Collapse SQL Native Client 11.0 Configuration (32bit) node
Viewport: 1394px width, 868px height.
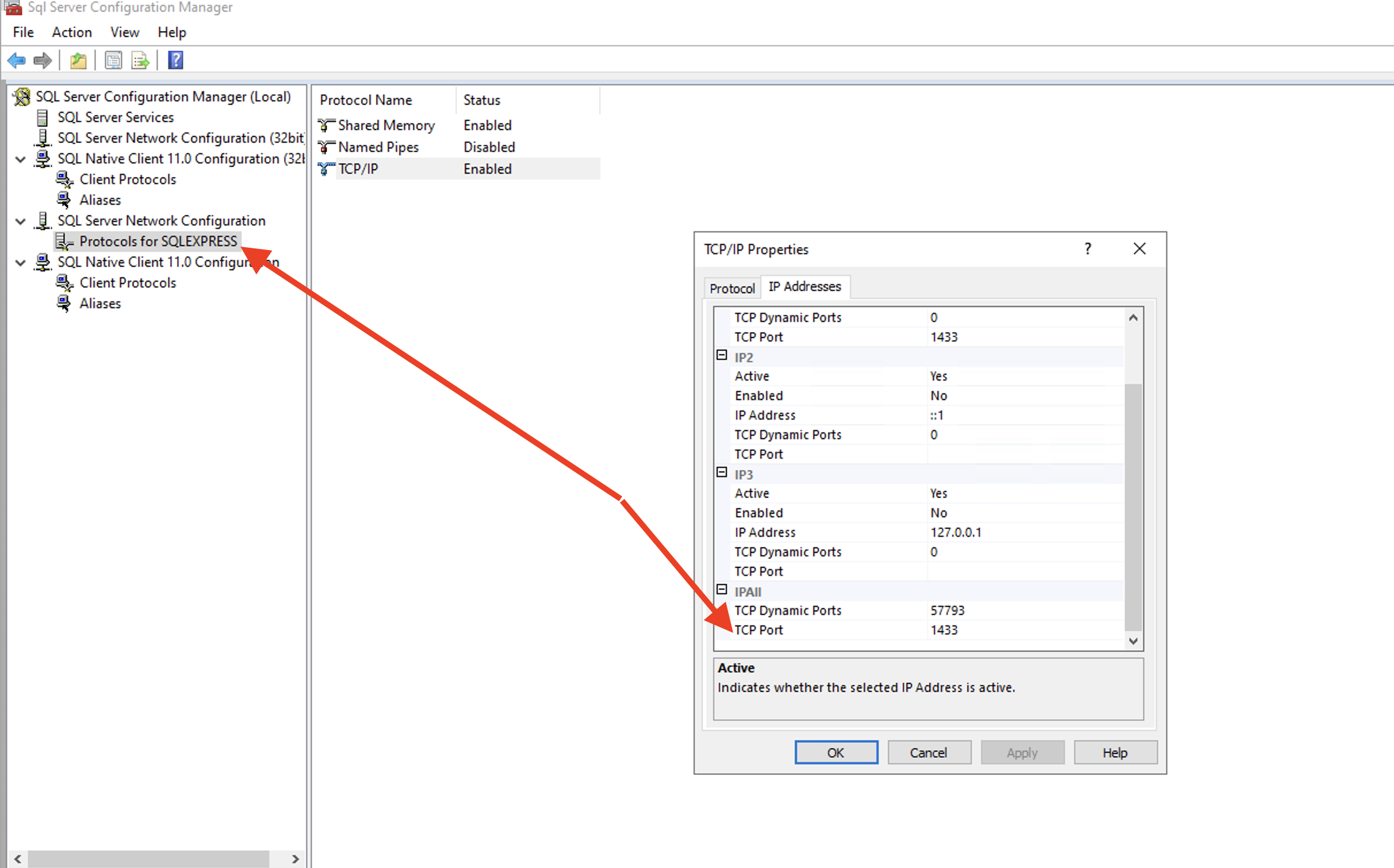click(21, 159)
